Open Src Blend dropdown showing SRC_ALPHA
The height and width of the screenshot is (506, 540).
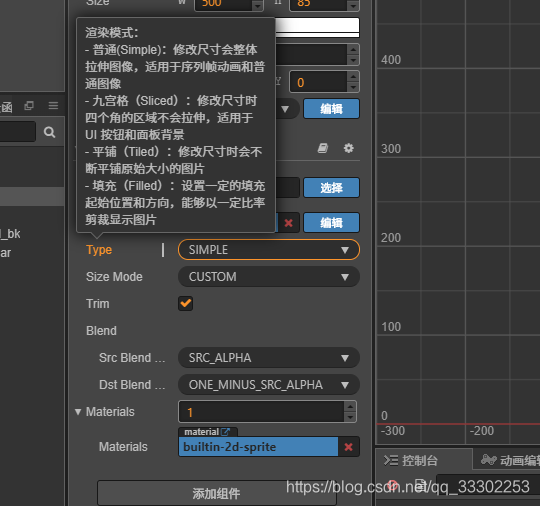click(x=269, y=358)
